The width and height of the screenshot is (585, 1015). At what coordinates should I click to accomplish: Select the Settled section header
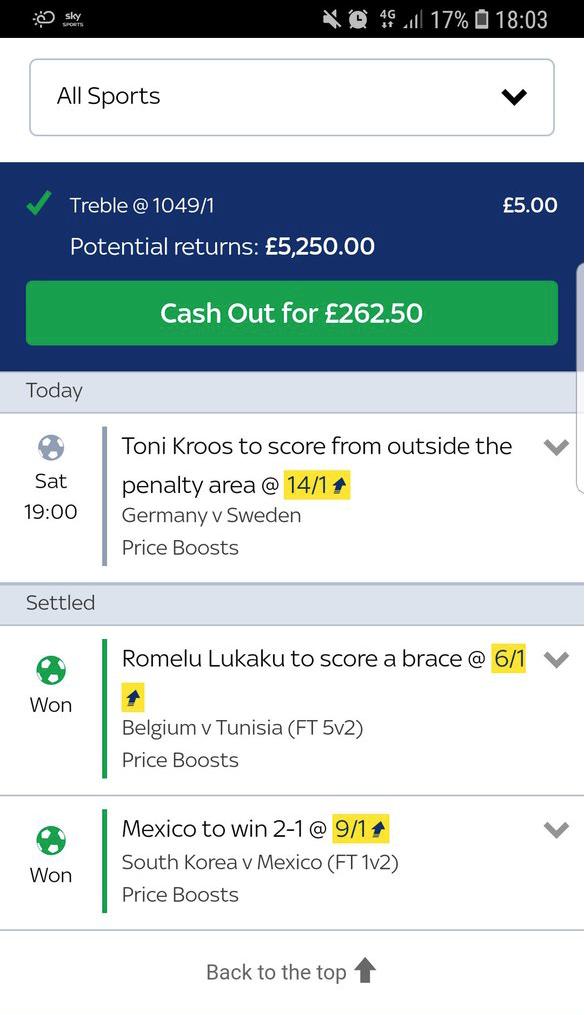[292, 603]
